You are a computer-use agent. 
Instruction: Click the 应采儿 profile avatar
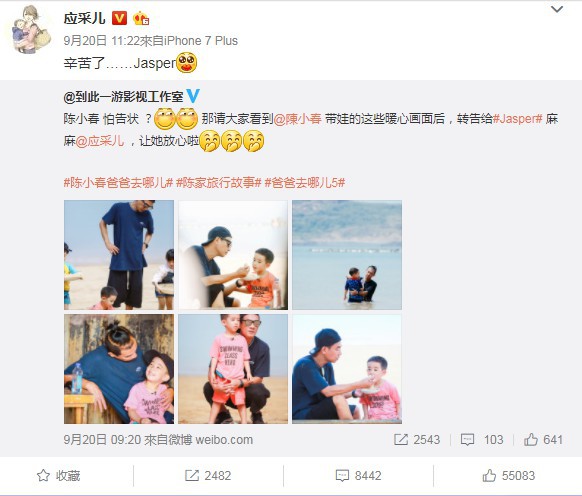click(31, 29)
